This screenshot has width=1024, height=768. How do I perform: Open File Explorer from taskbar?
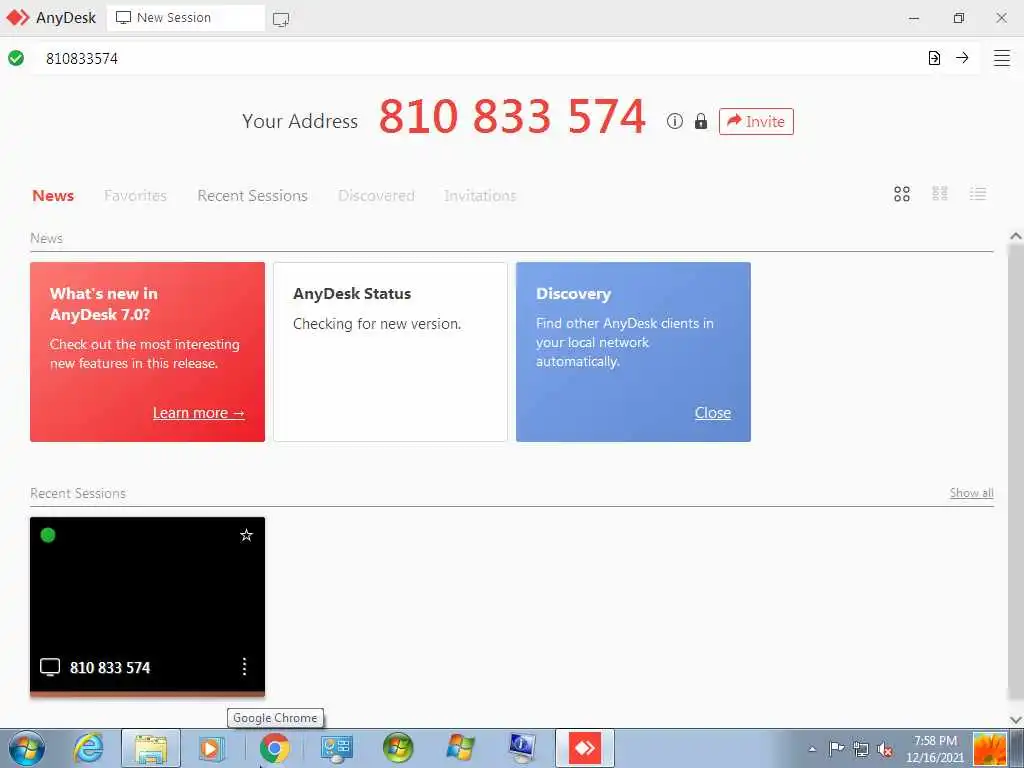pos(151,748)
